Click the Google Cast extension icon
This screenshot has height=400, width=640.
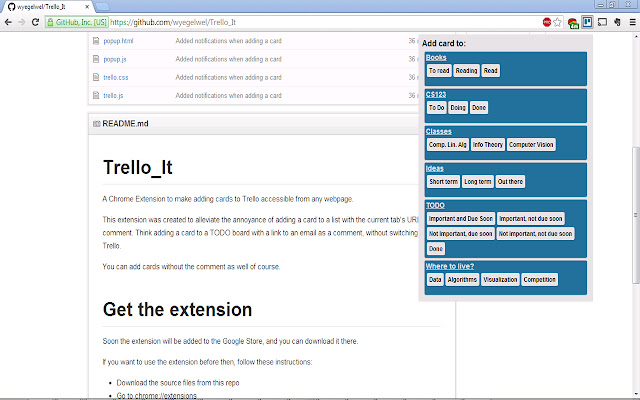(603, 21)
